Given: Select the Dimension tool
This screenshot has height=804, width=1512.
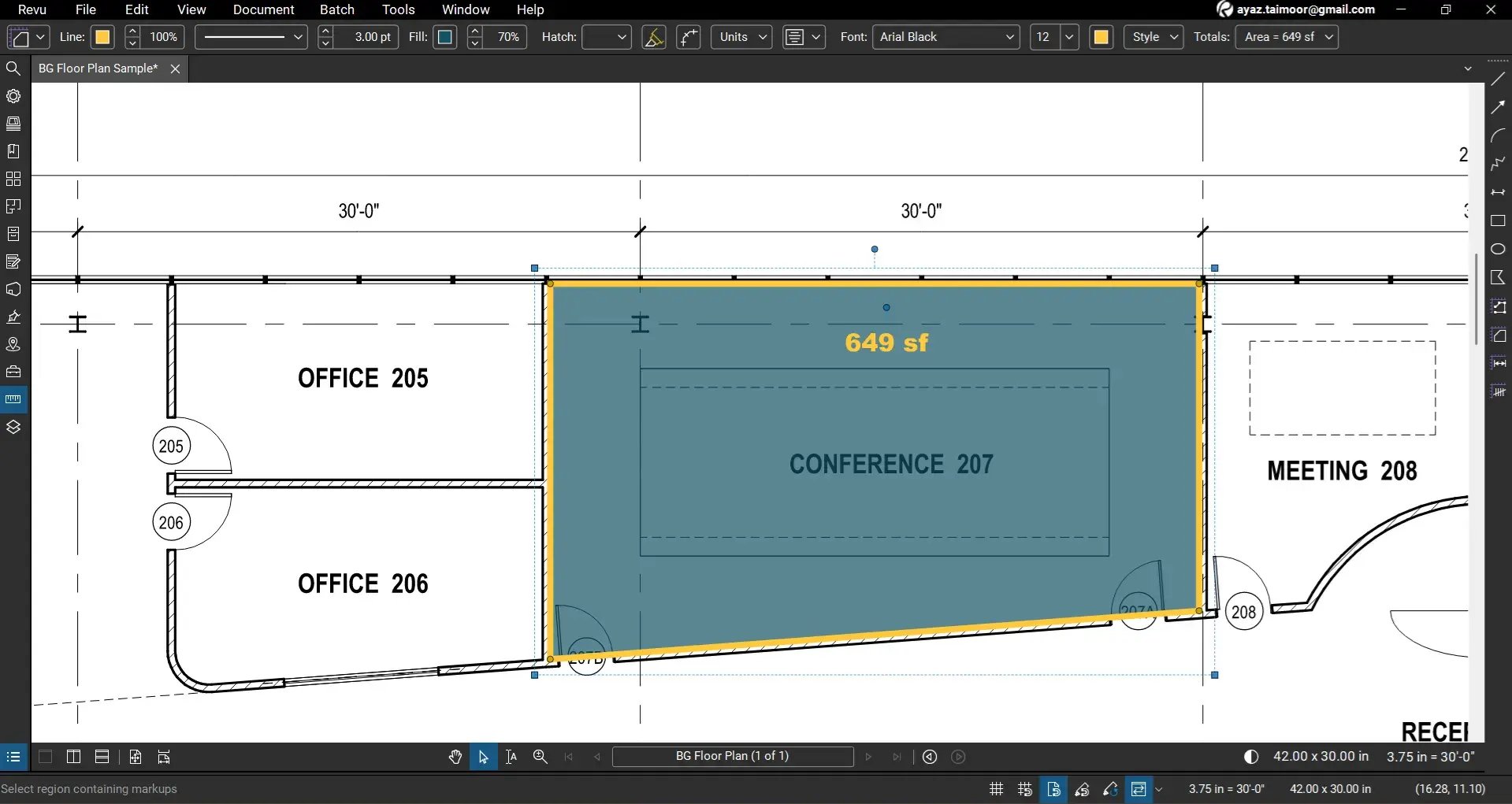Looking at the screenshot, I should tap(1498, 192).
